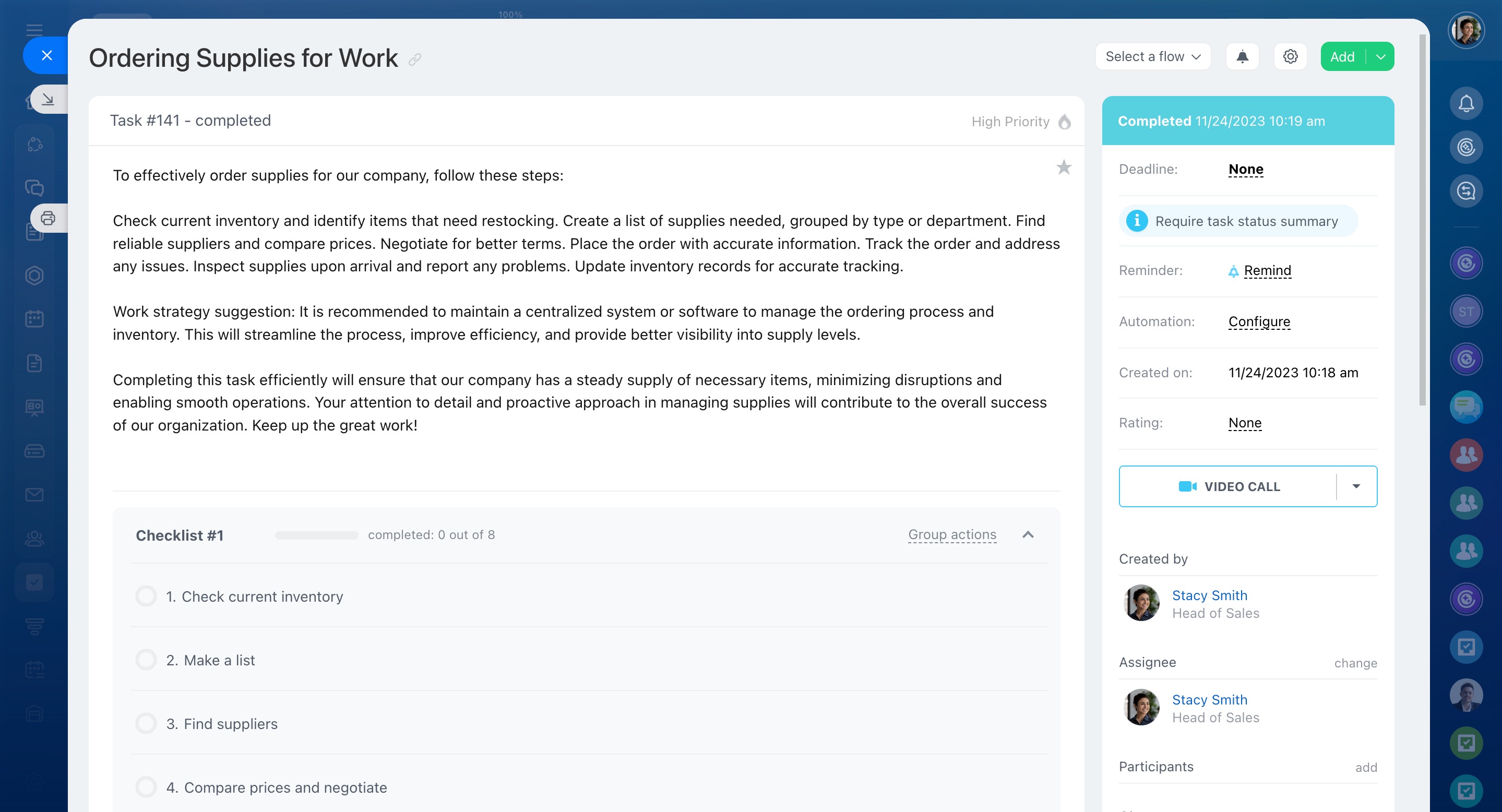Start a VIDEO CALL
The image size is (1502, 812).
(x=1228, y=486)
